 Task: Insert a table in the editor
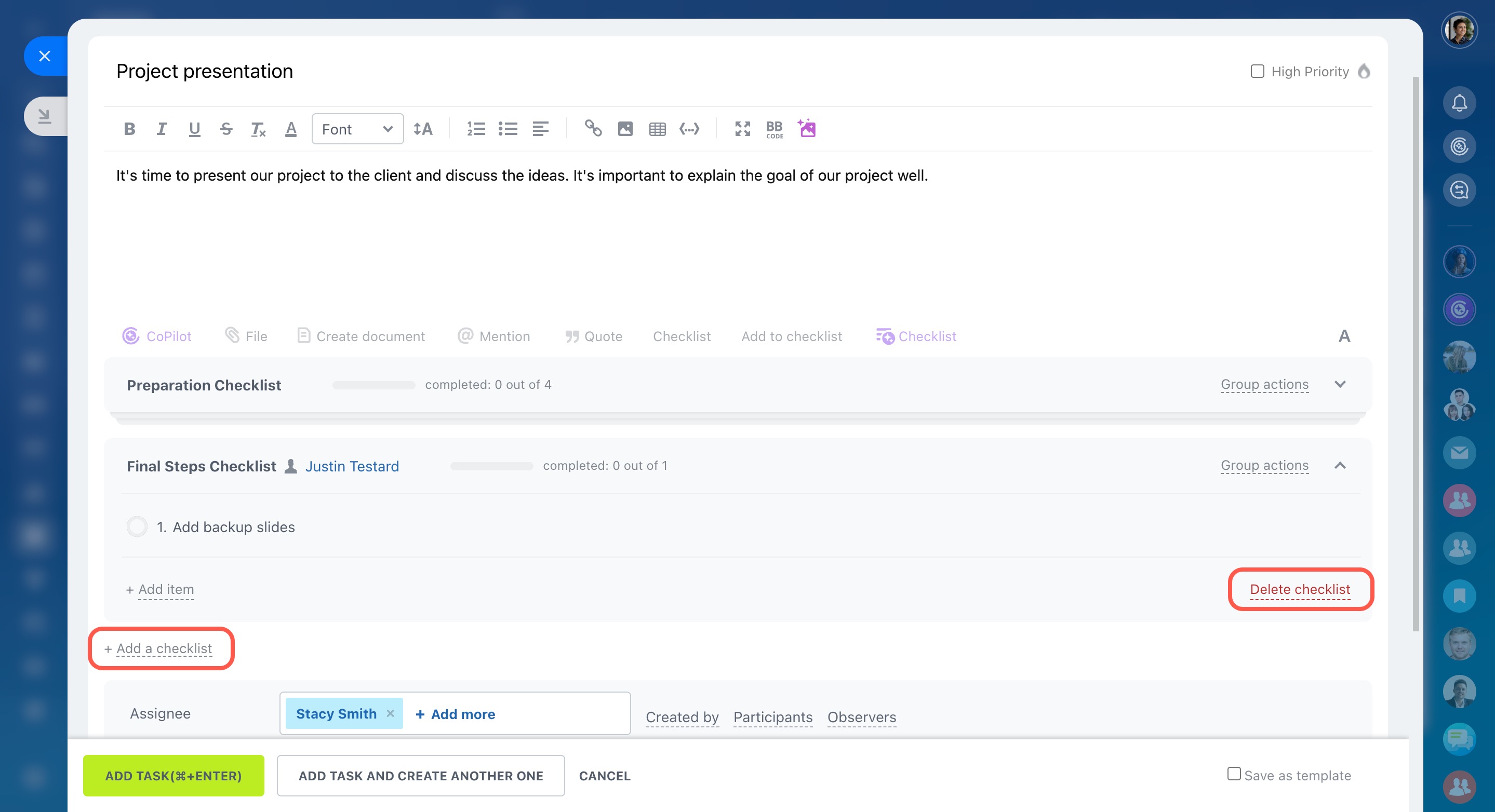click(x=657, y=129)
